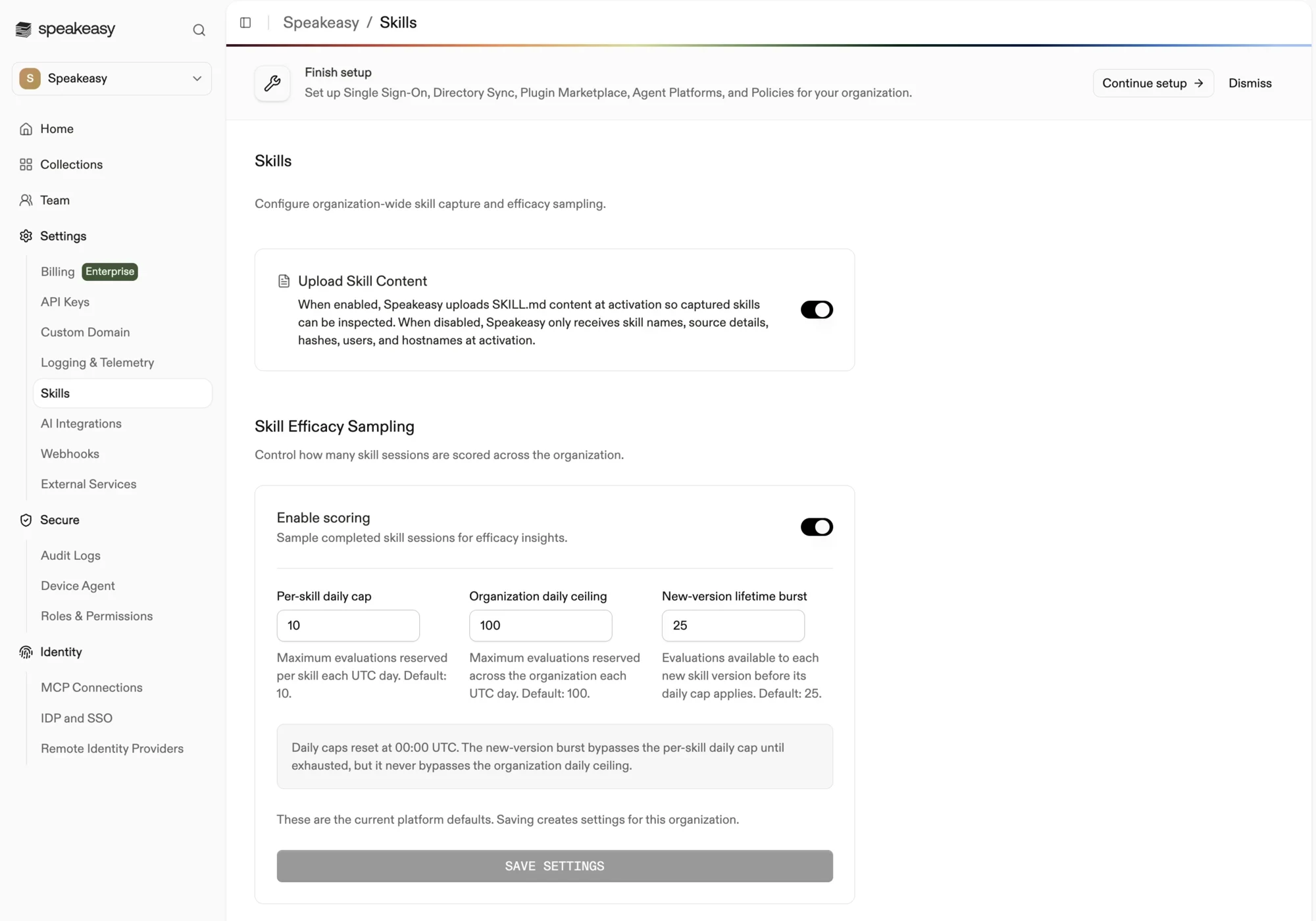Select the Skills sidebar item
This screenshot has height=921, width=1316.
point(122,393)
